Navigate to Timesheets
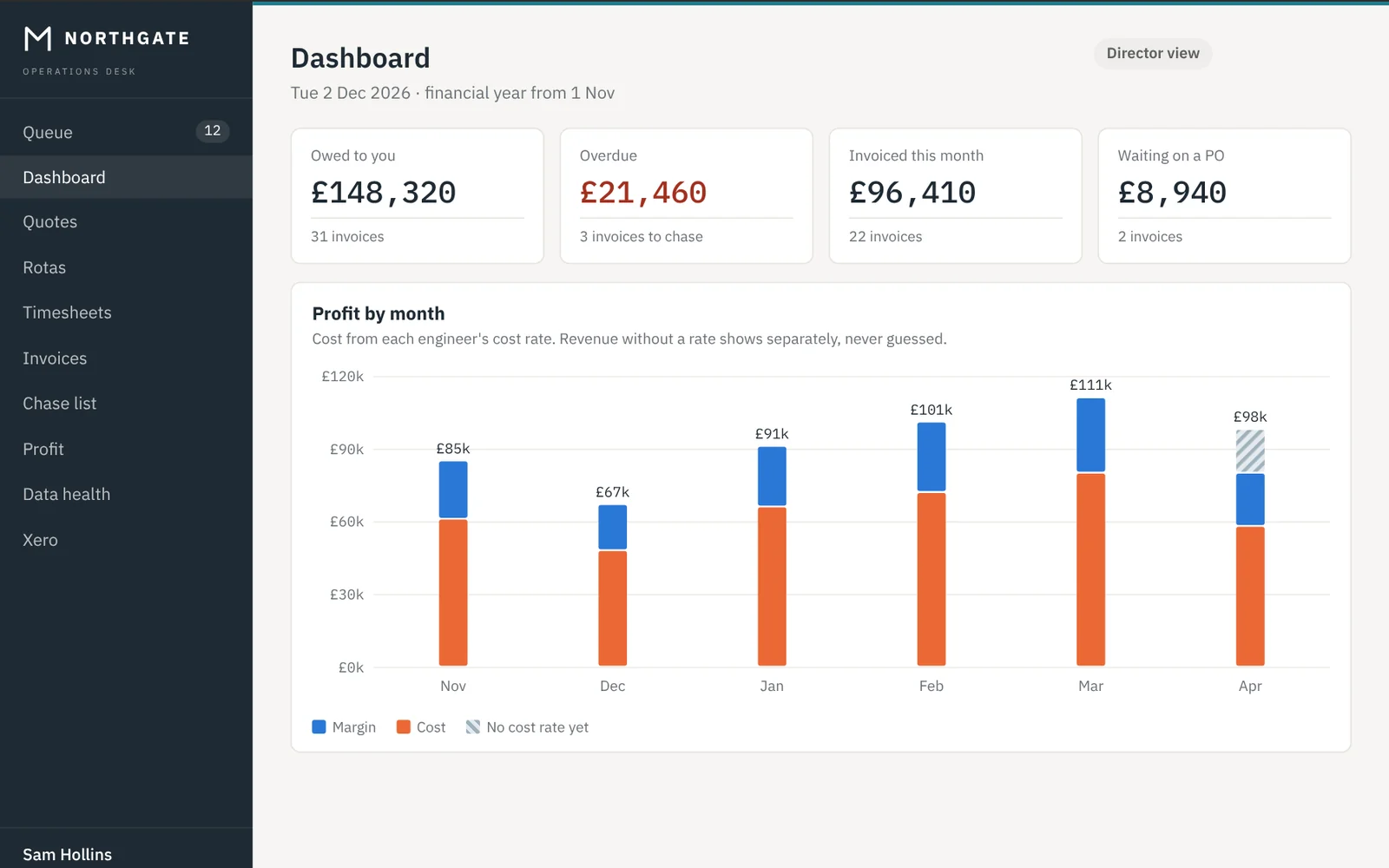Viewport: 1389px width, 868px height. click(126, 312)
